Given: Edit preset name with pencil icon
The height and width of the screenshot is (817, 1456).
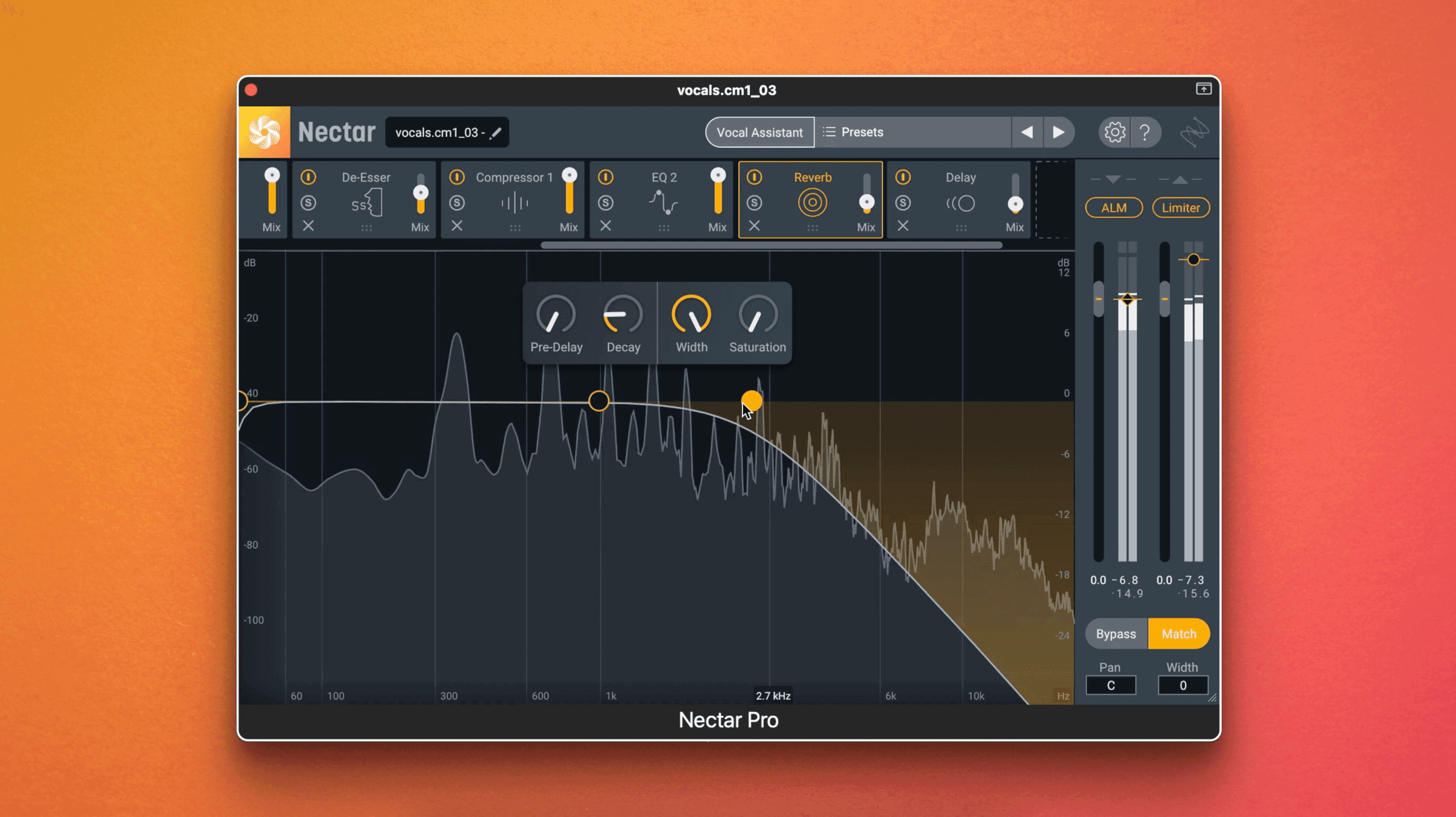Looking at the screenshot, I should [496, 132].
